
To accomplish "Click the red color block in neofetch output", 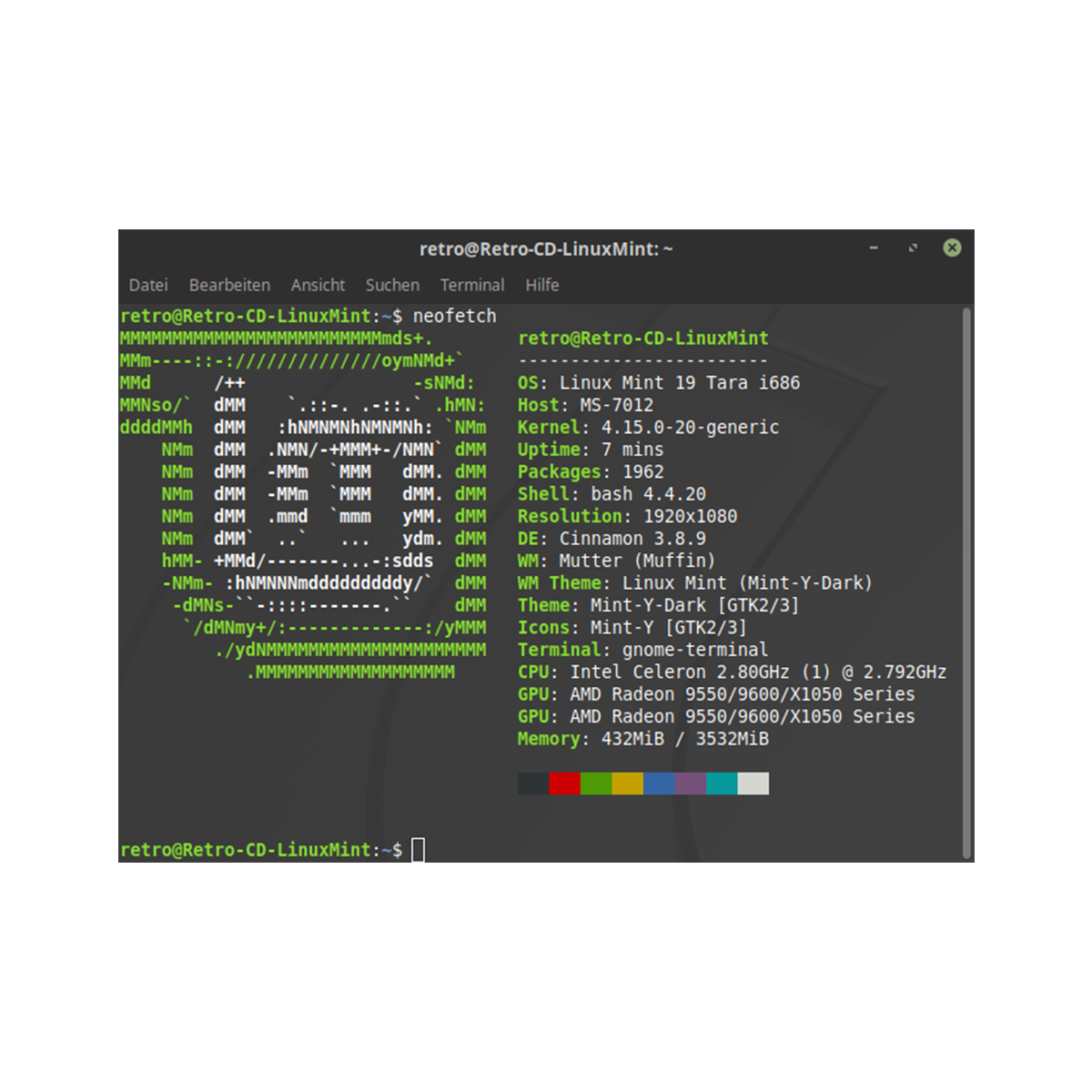I will coord(564,784).
